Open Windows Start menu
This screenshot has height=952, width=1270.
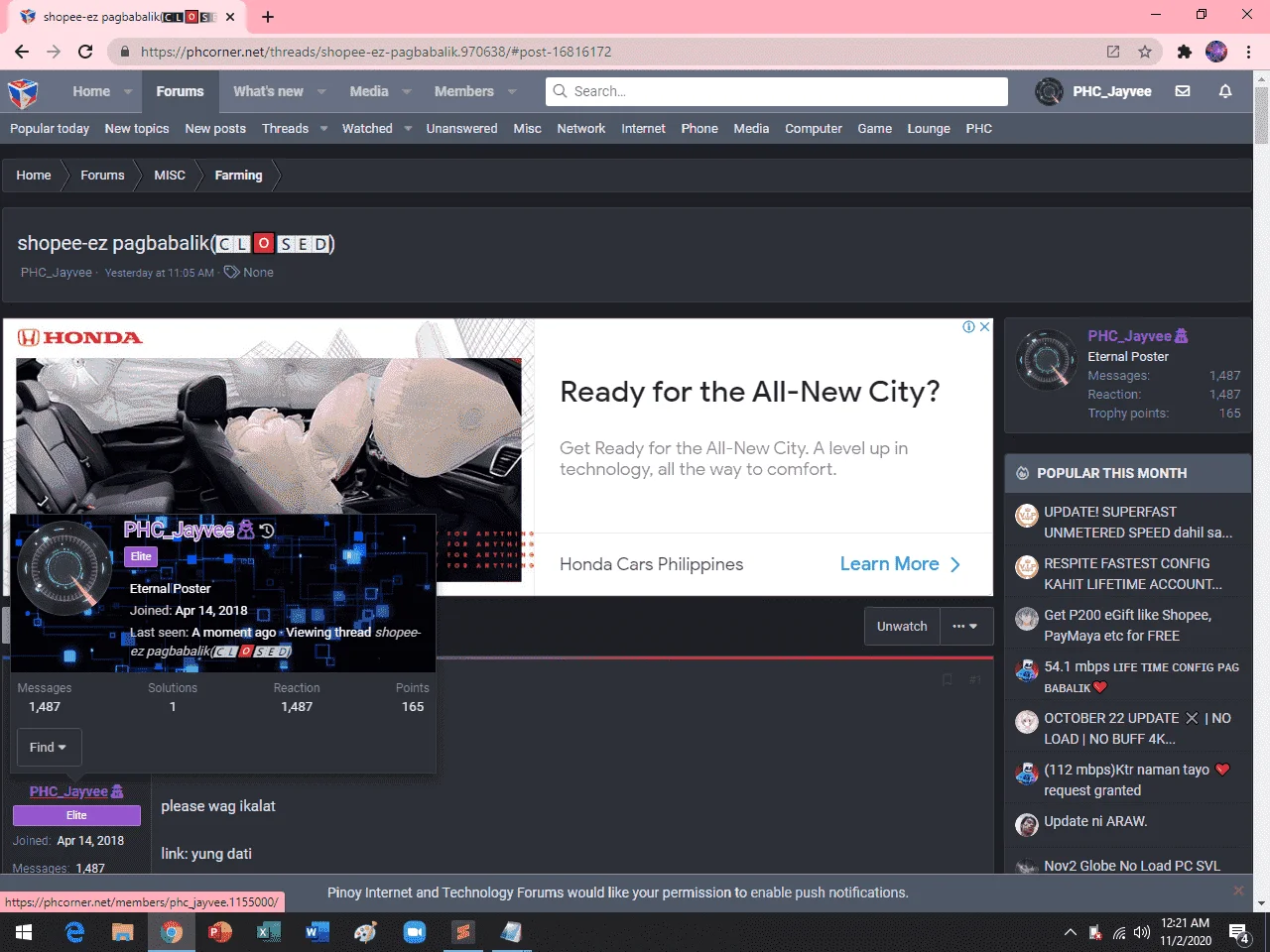tap(24, 932)
